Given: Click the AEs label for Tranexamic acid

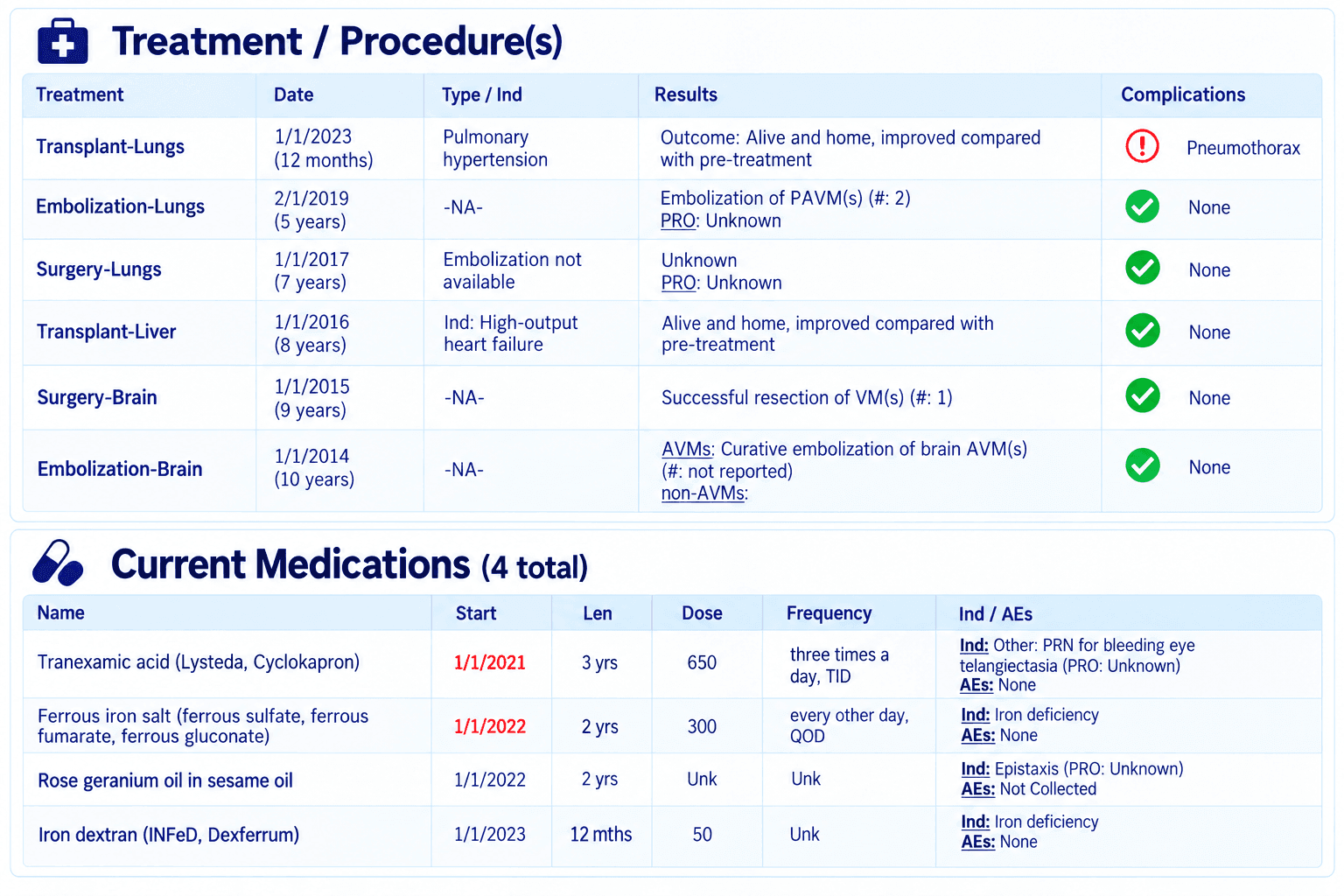Looking at the screenshot, I should tap(976, 685).
